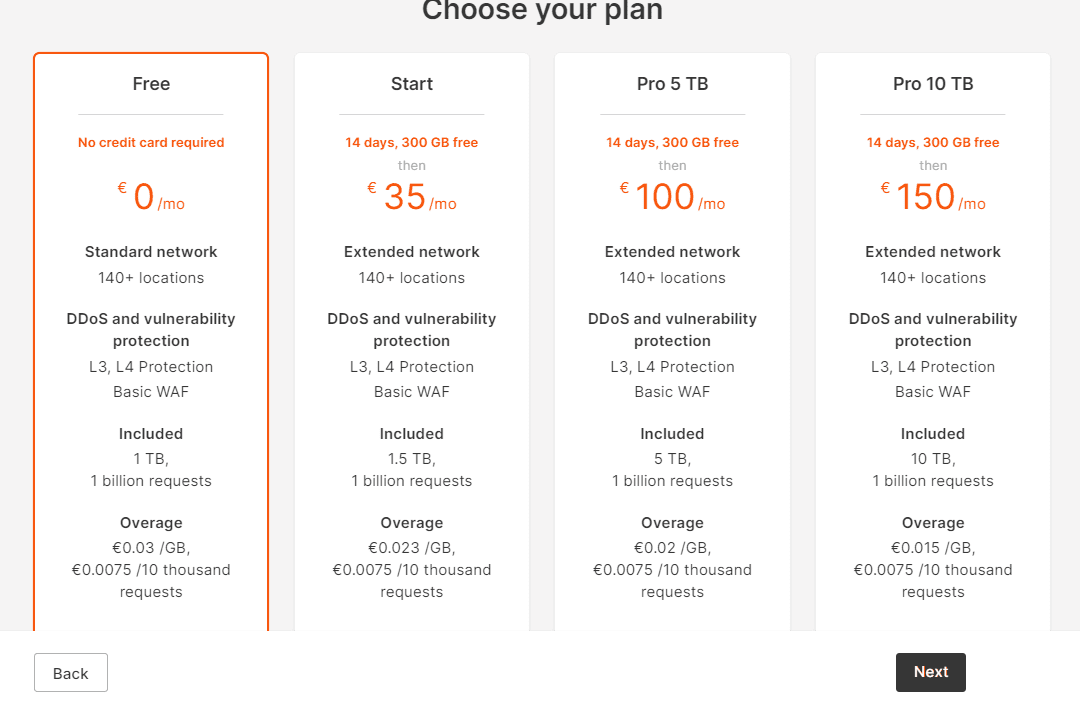1080x710 pixels.
Task: Click the "1.5 TB" included text in Start
Action: (x=411, y=459)
